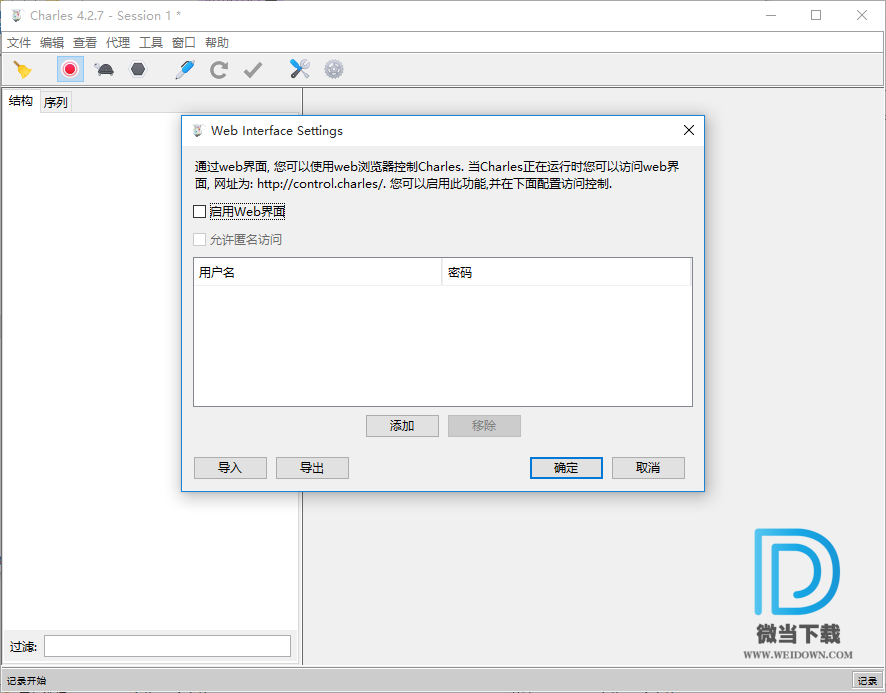This screenshot has width=886, height=693.
Task: Open the 窗口 menu
Action: (184, 42)
